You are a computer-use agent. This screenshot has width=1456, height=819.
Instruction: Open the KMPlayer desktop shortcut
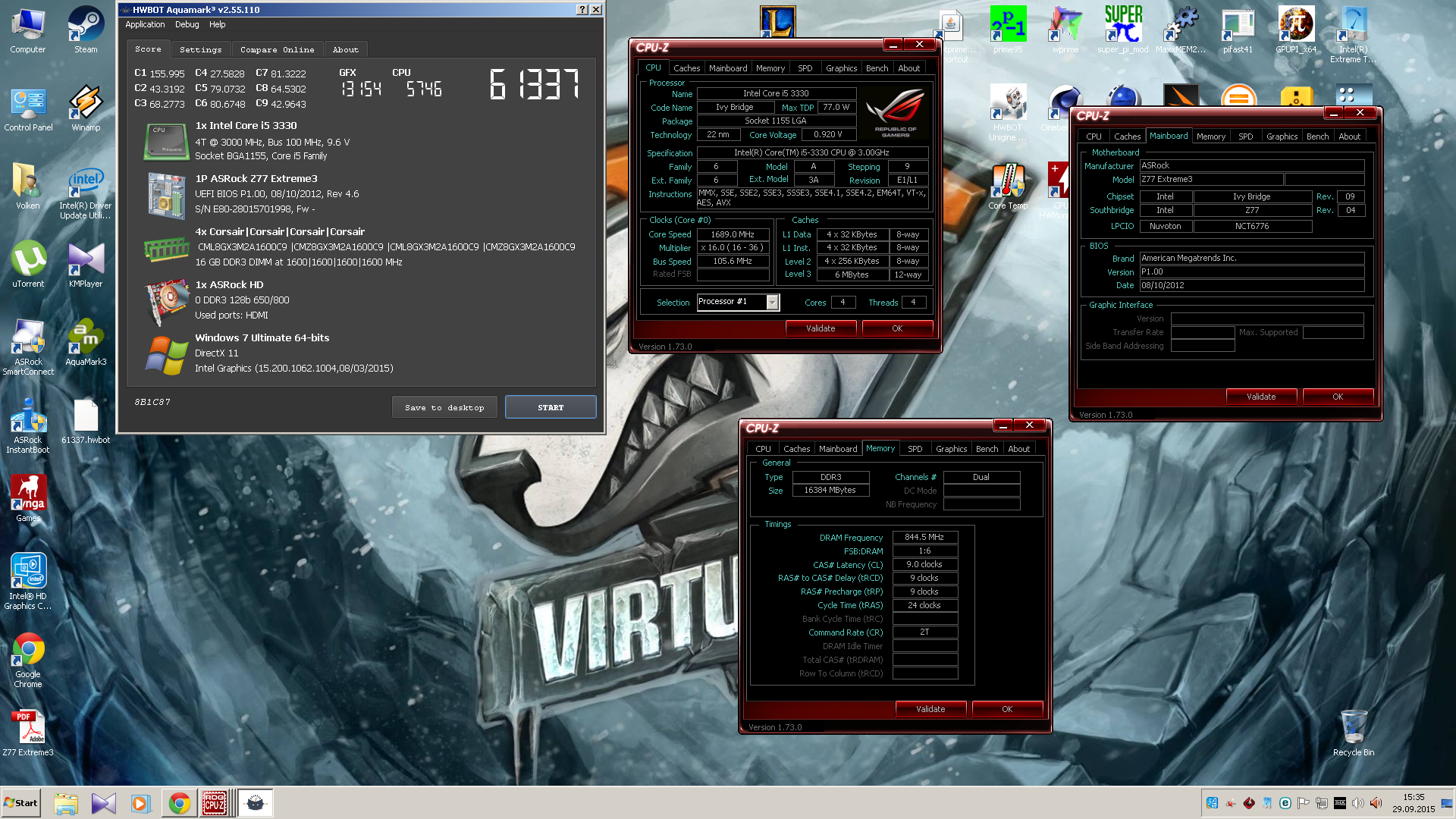[86, 265]
